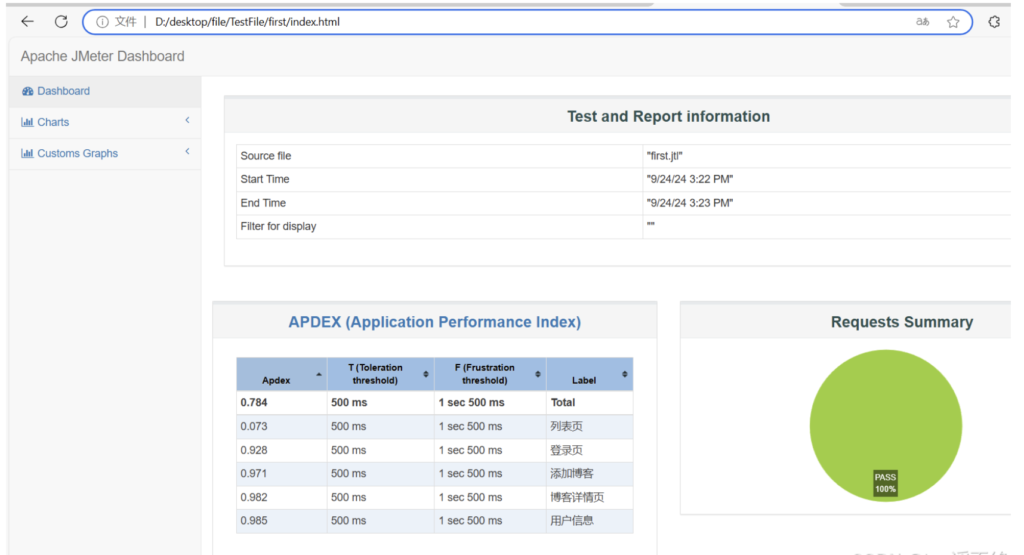This screenshot has height=555, width=1024.
Task: Click the green PASS pie chart
Action: 886,426
